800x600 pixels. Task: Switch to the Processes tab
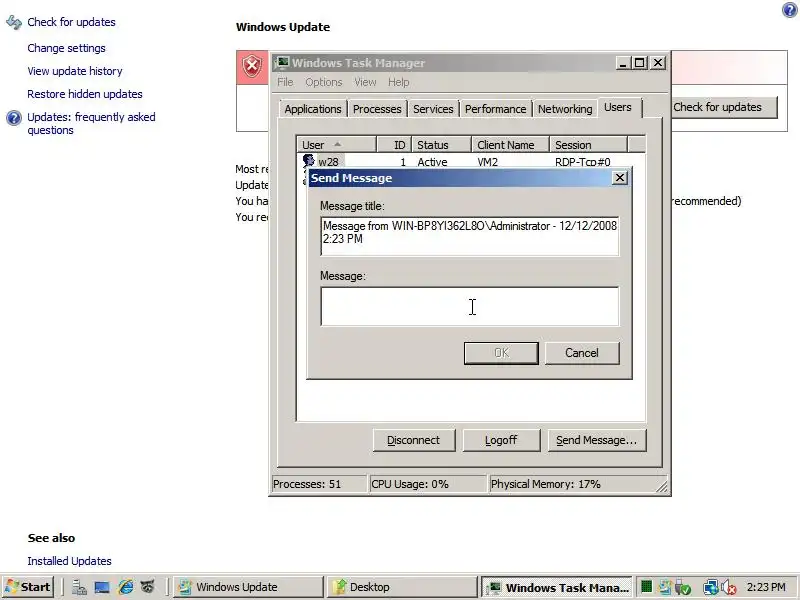click(377, 109)
